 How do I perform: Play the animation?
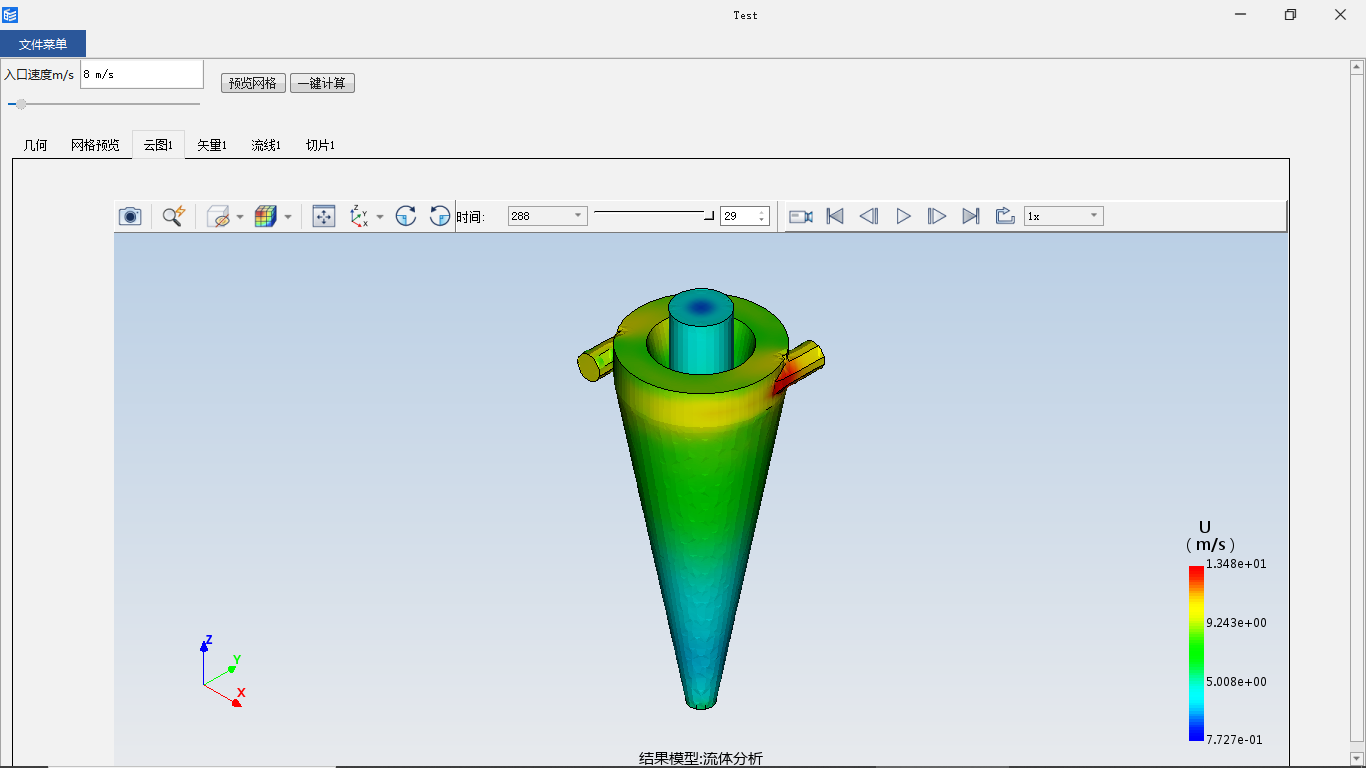903,216
